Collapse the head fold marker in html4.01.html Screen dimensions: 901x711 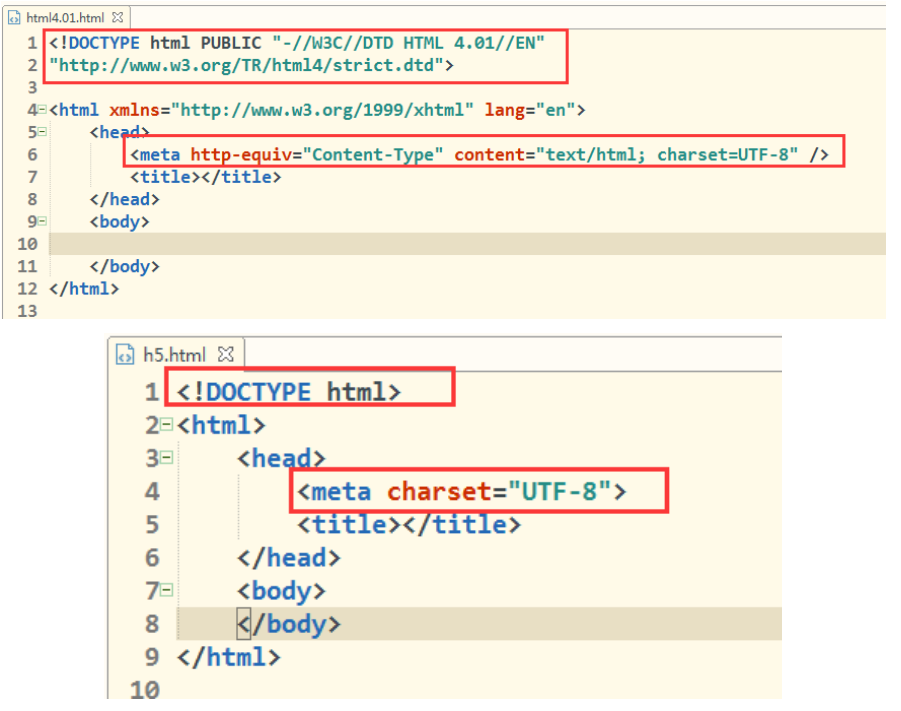point(42,132)
